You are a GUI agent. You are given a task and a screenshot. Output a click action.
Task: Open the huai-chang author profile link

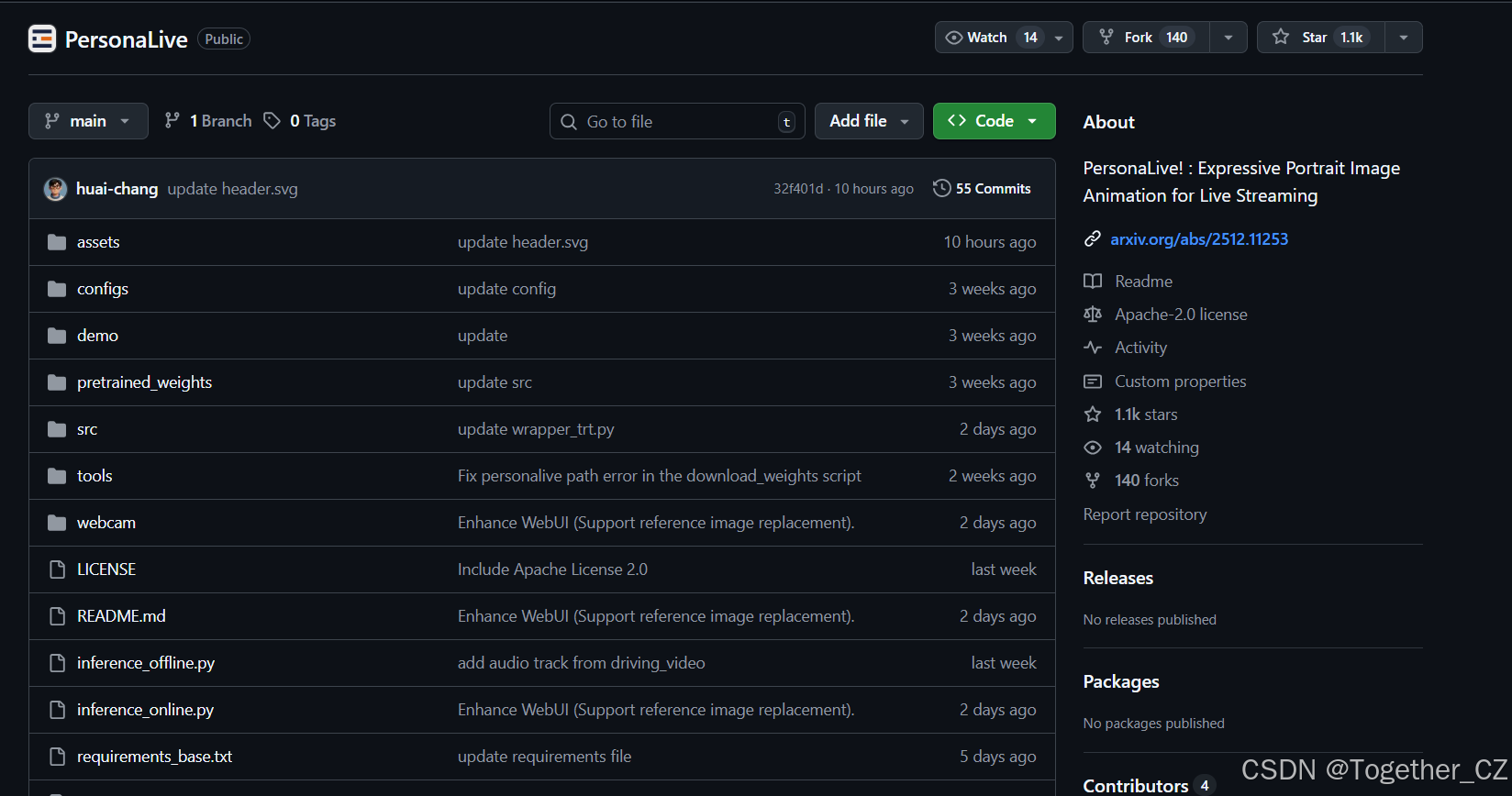pyautogui.click(x=117, y=189)
